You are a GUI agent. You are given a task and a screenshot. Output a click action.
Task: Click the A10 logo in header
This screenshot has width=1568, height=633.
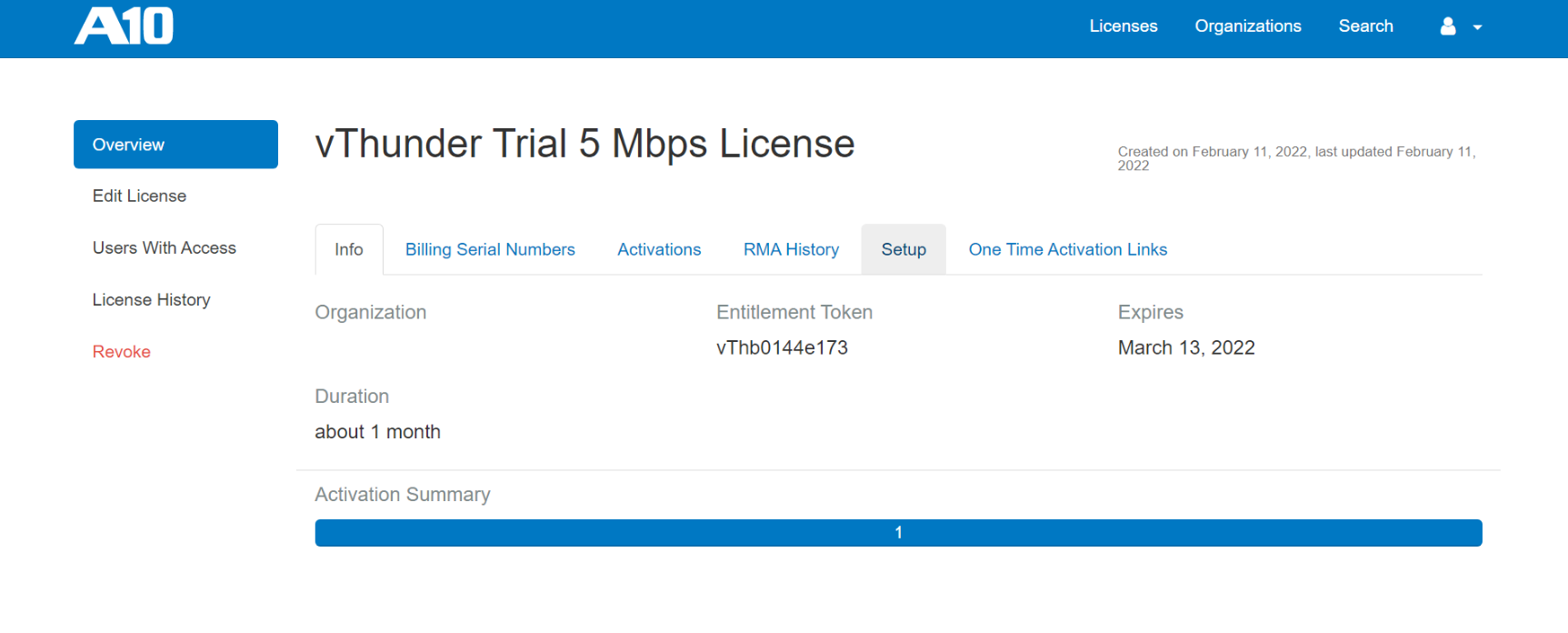tap(124, 25)
